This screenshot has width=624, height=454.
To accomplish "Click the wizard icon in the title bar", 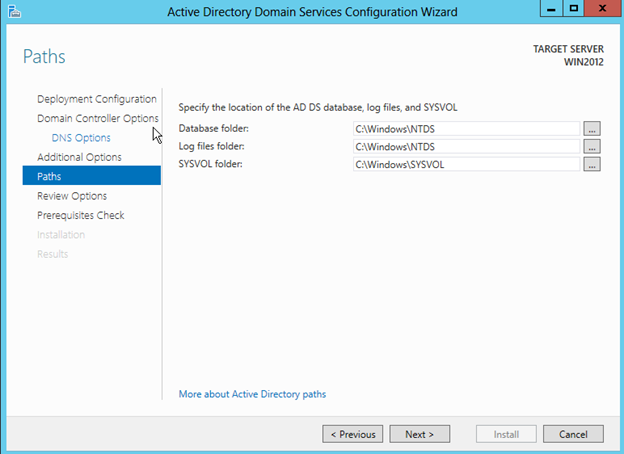I will [10, 11].
